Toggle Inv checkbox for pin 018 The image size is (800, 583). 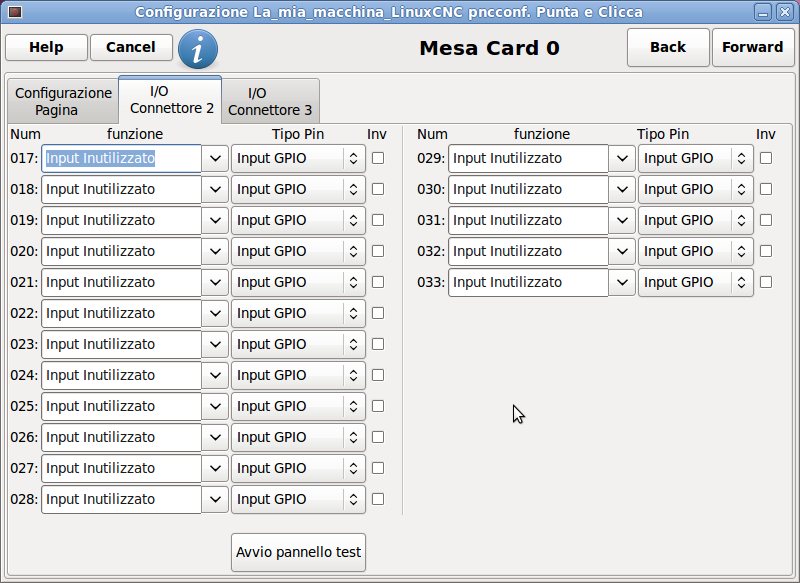coord(378,189)
